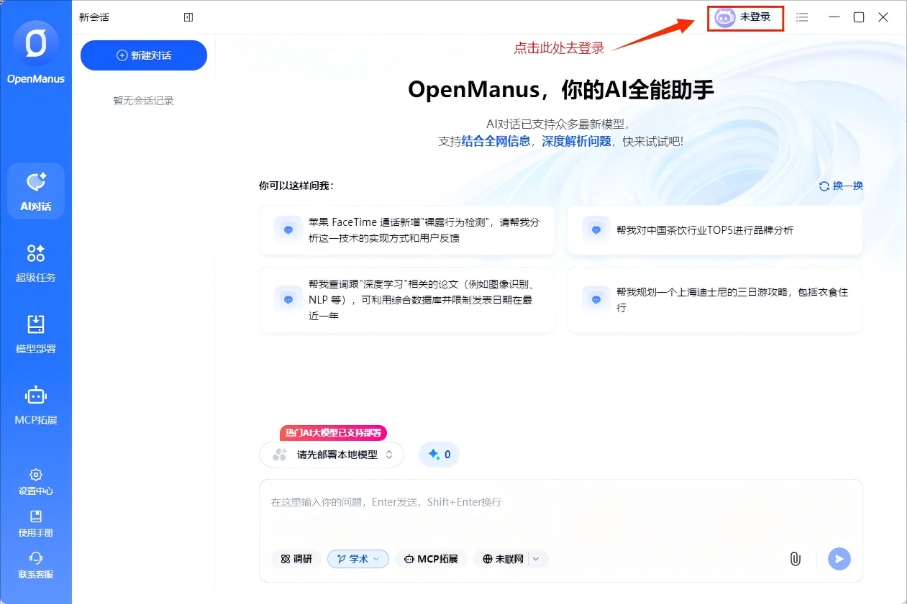Select the AI对话 sidebar menu item
The width and height of the screenshot is (907, 604).
click(36, 190)
